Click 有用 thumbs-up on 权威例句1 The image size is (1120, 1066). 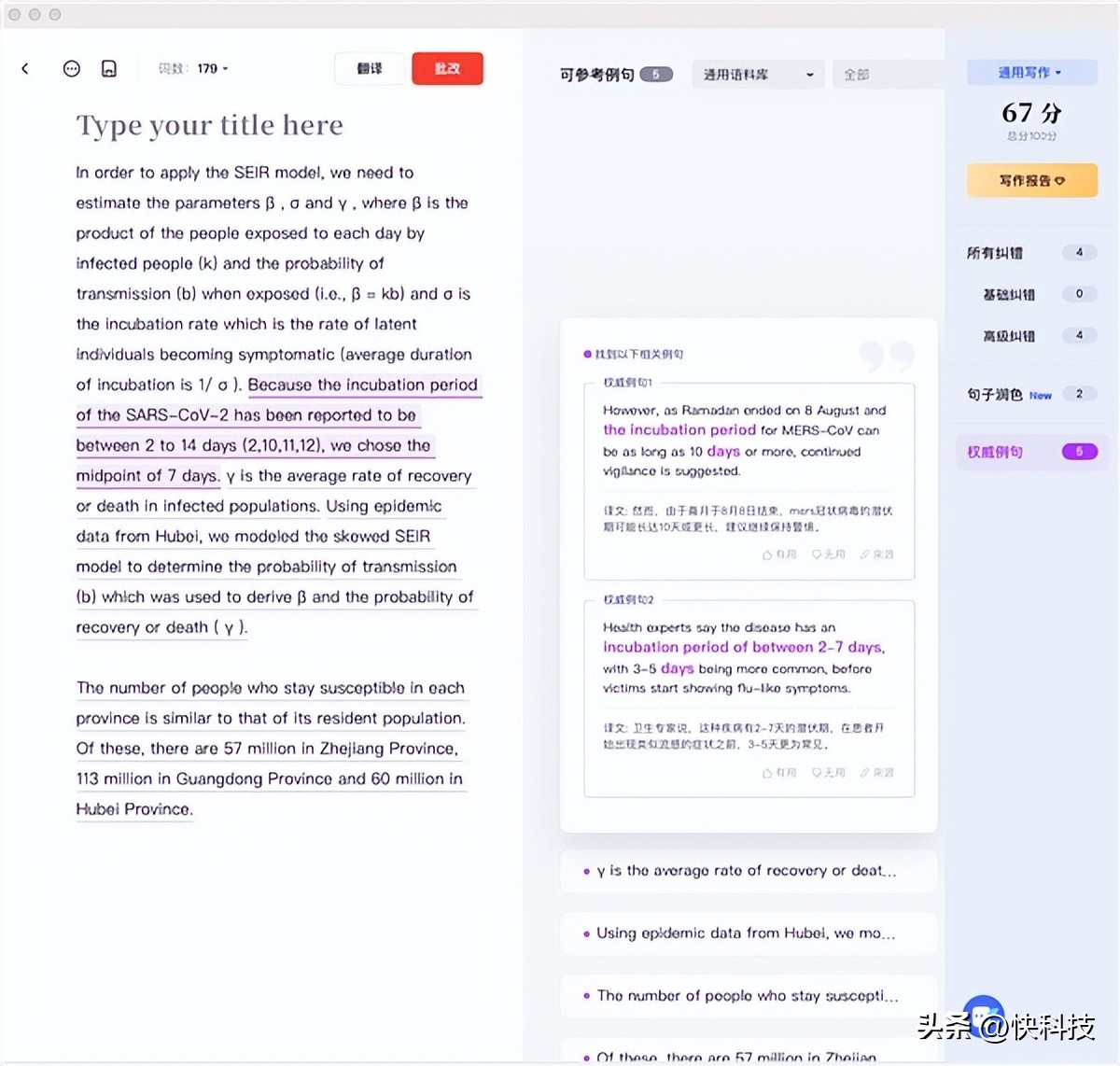780,554
